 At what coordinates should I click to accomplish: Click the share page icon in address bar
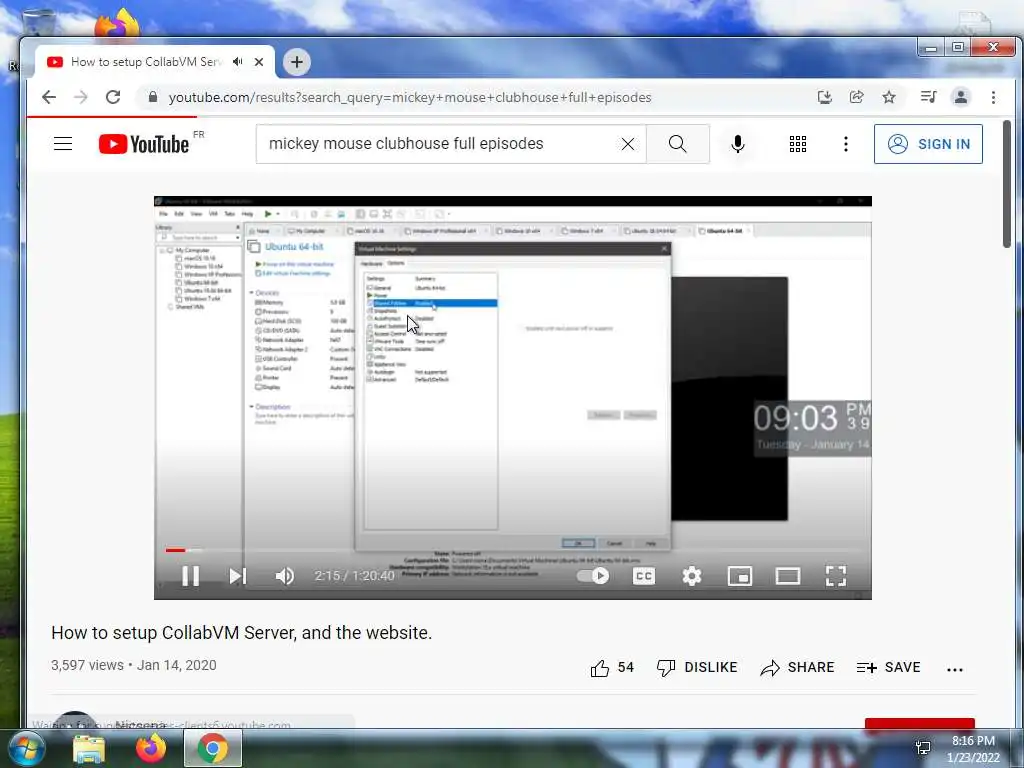(x=856, y=97)
